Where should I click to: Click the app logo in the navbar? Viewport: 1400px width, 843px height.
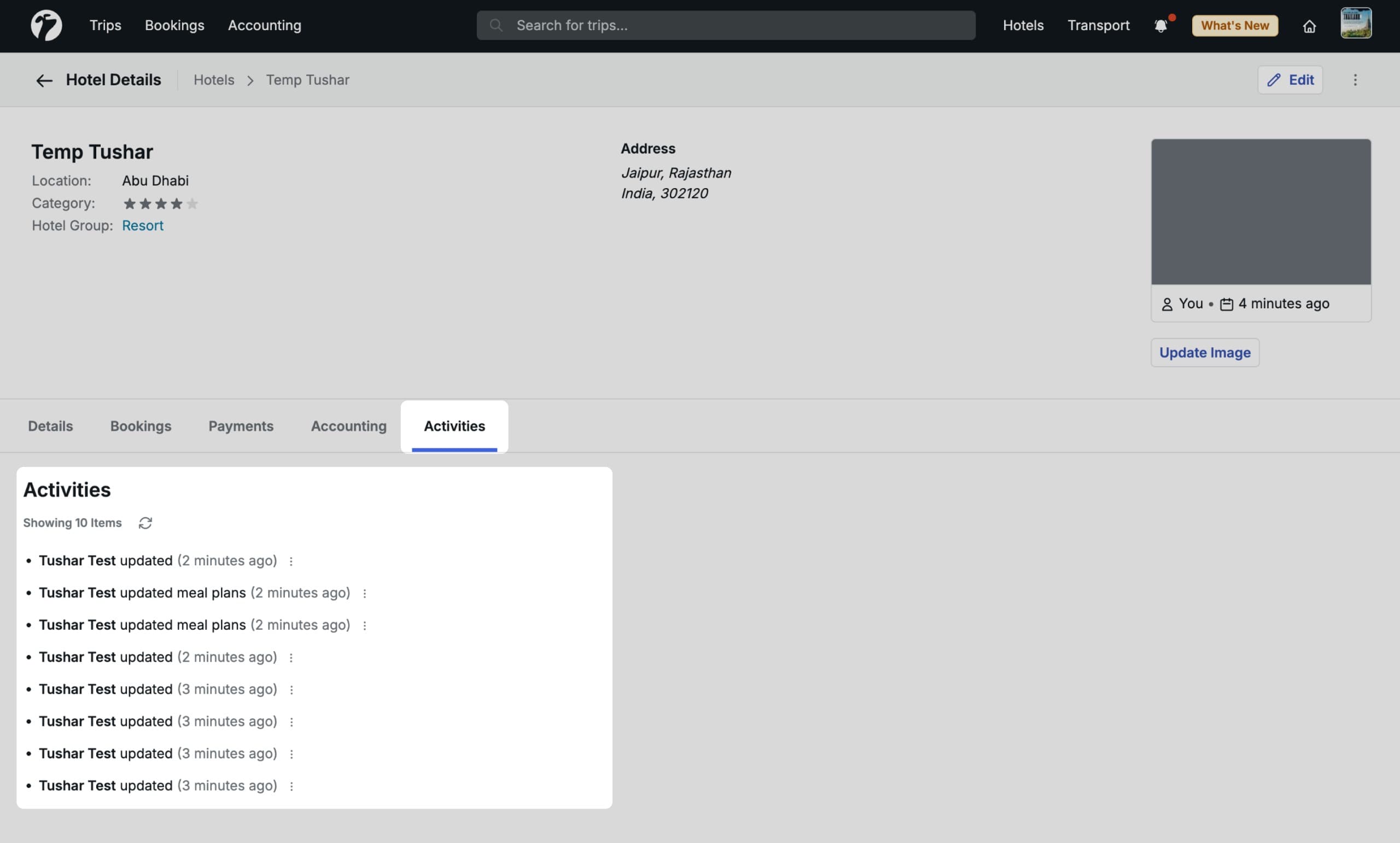coord(46,26)
